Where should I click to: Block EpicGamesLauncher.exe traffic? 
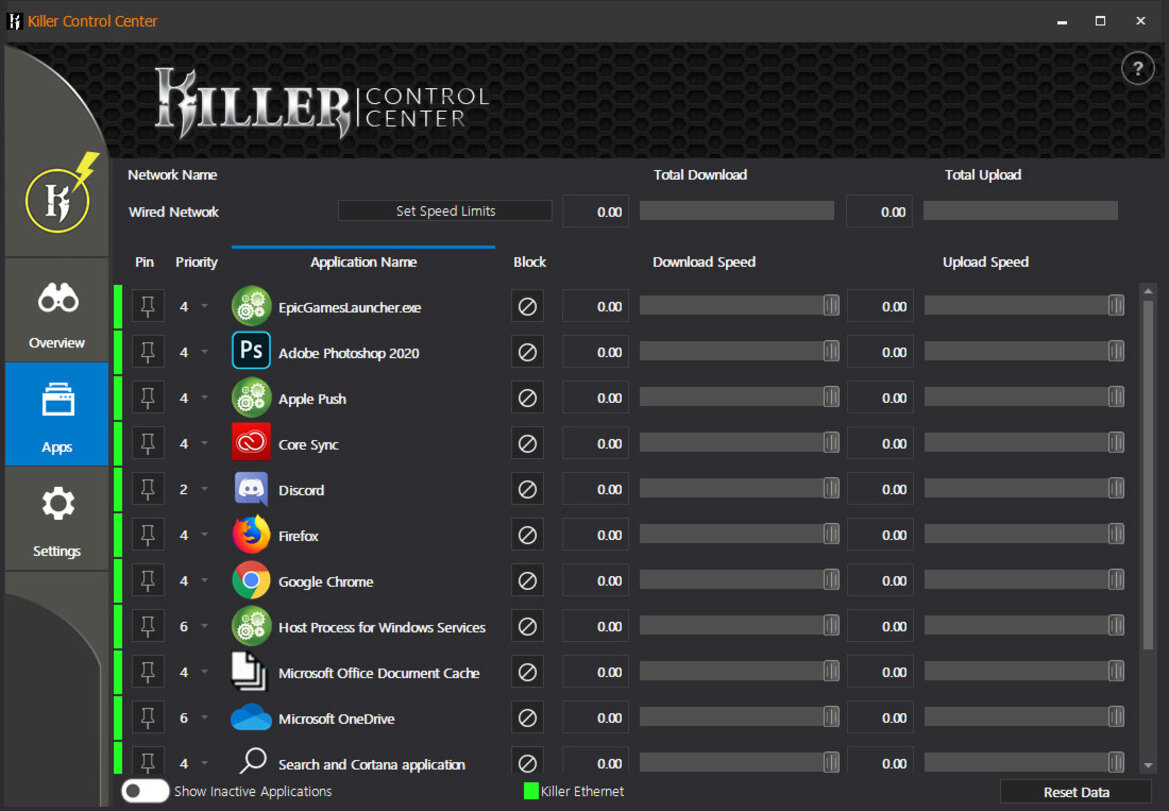click(527, 306)
